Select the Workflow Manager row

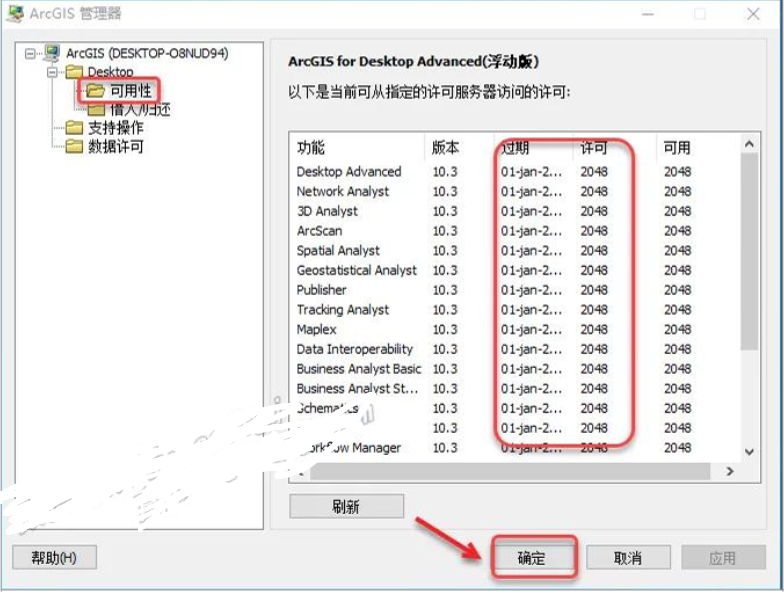tap(515, 448)
